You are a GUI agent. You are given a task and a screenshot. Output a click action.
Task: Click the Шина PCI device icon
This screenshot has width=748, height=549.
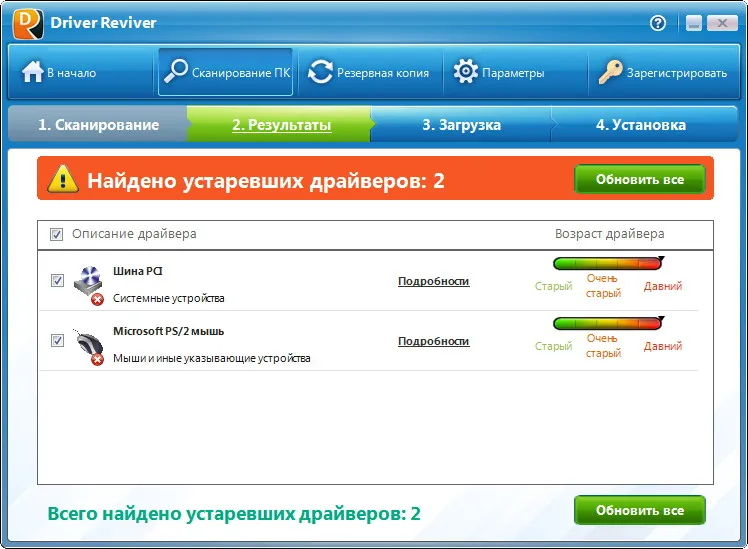coord(89,285)
